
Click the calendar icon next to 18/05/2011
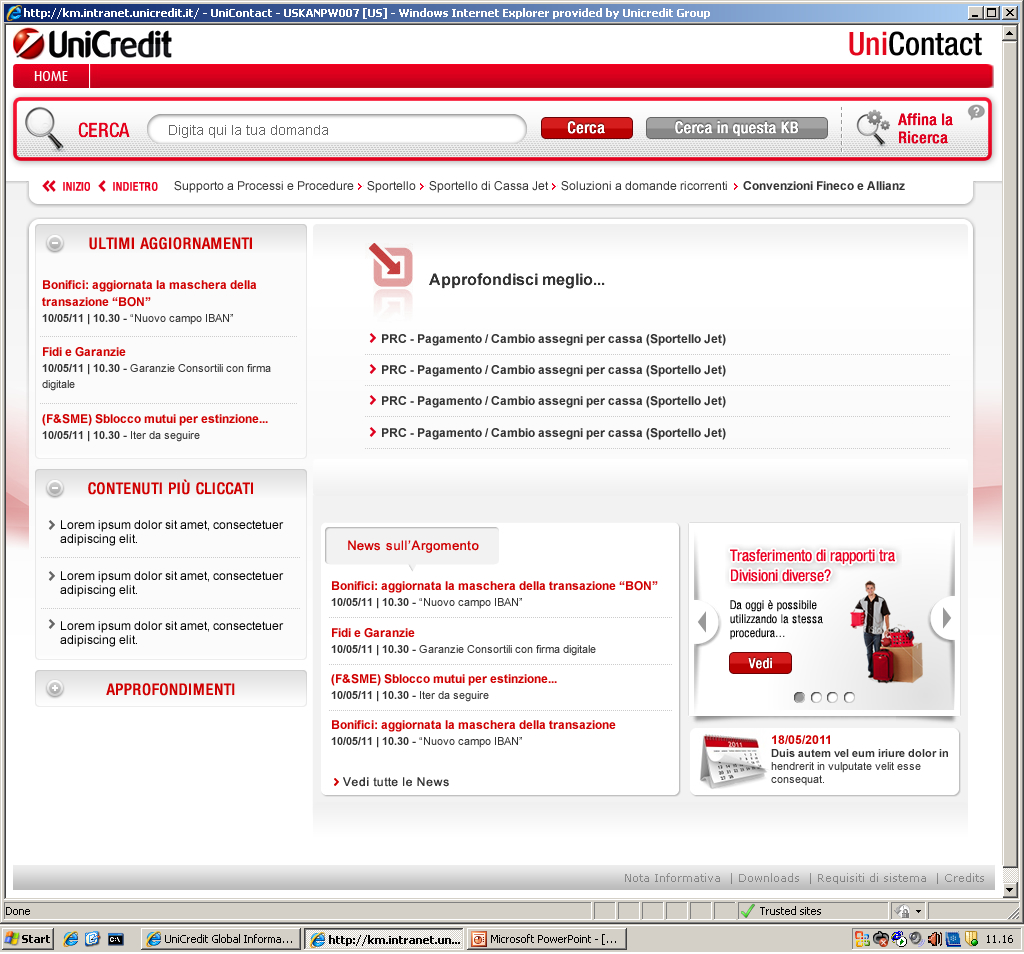[x=731, y=761]
